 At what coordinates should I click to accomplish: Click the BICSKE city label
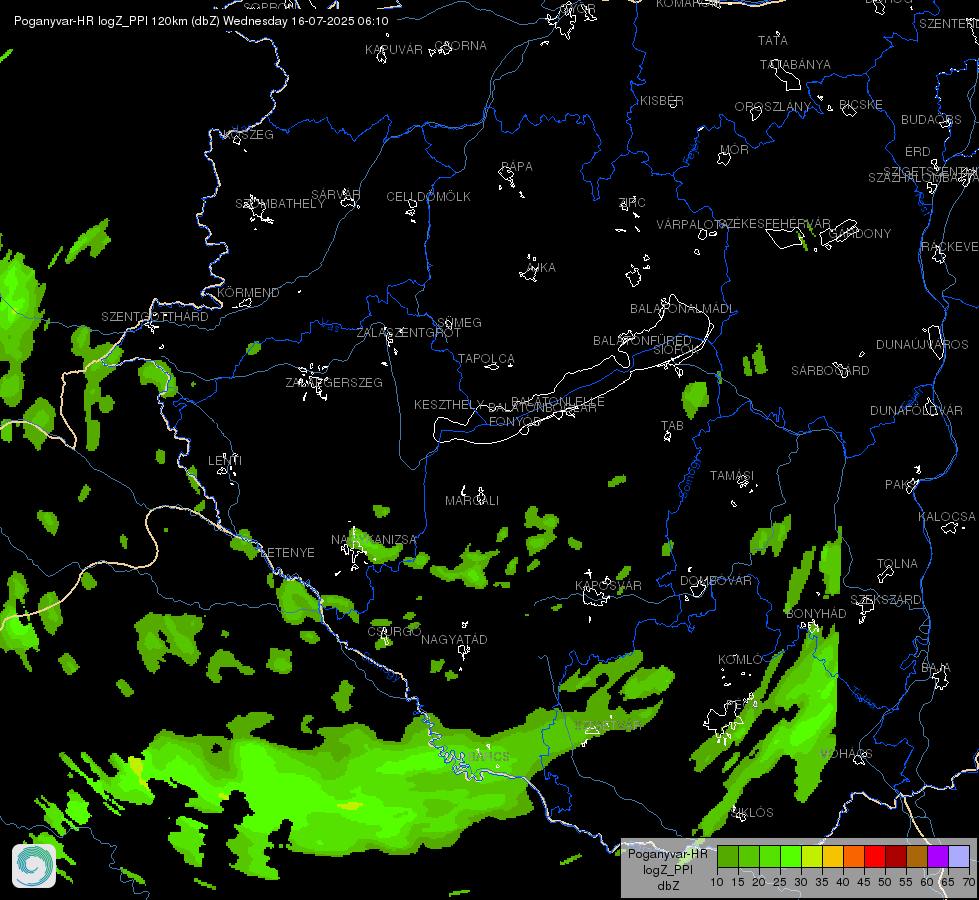[x=860, y=105]
